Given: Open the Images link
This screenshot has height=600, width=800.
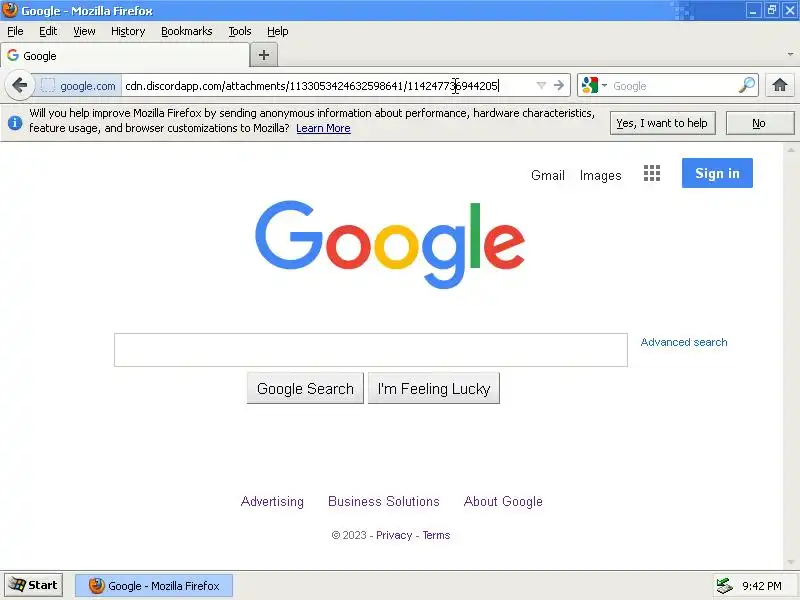Looking at the screenshot, I should 600,176.
